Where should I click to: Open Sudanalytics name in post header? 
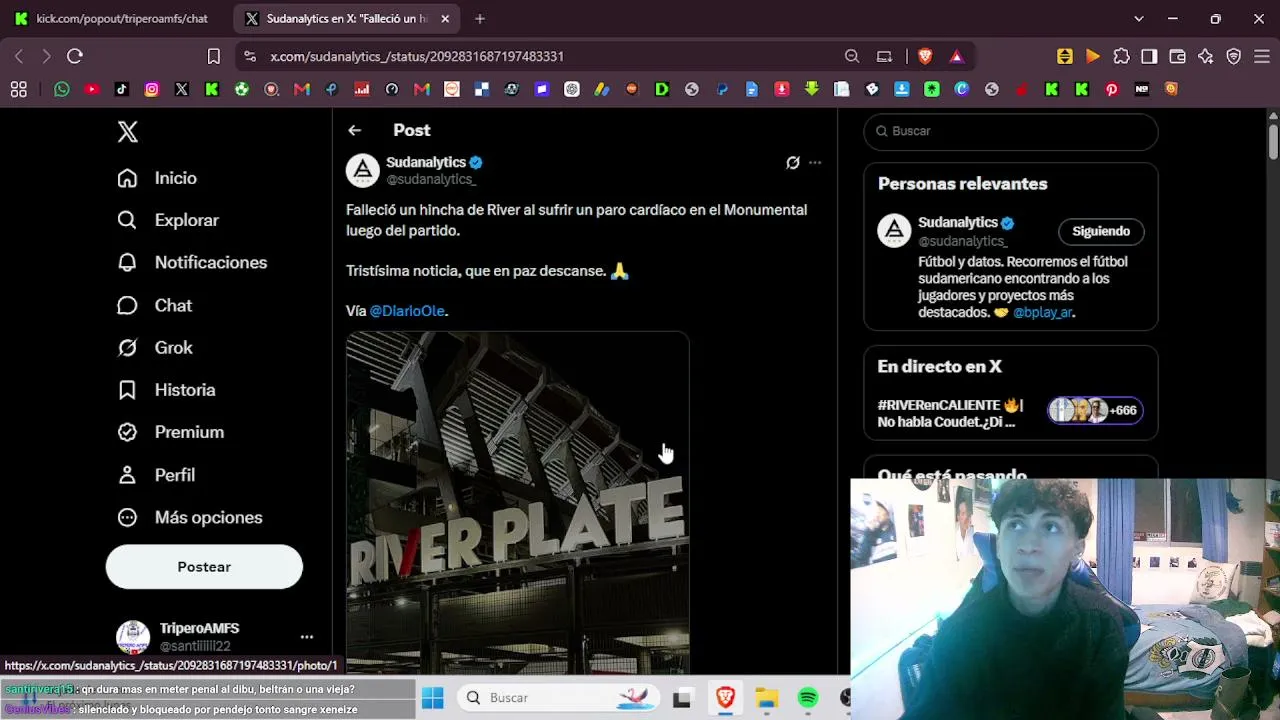[426, 162]
